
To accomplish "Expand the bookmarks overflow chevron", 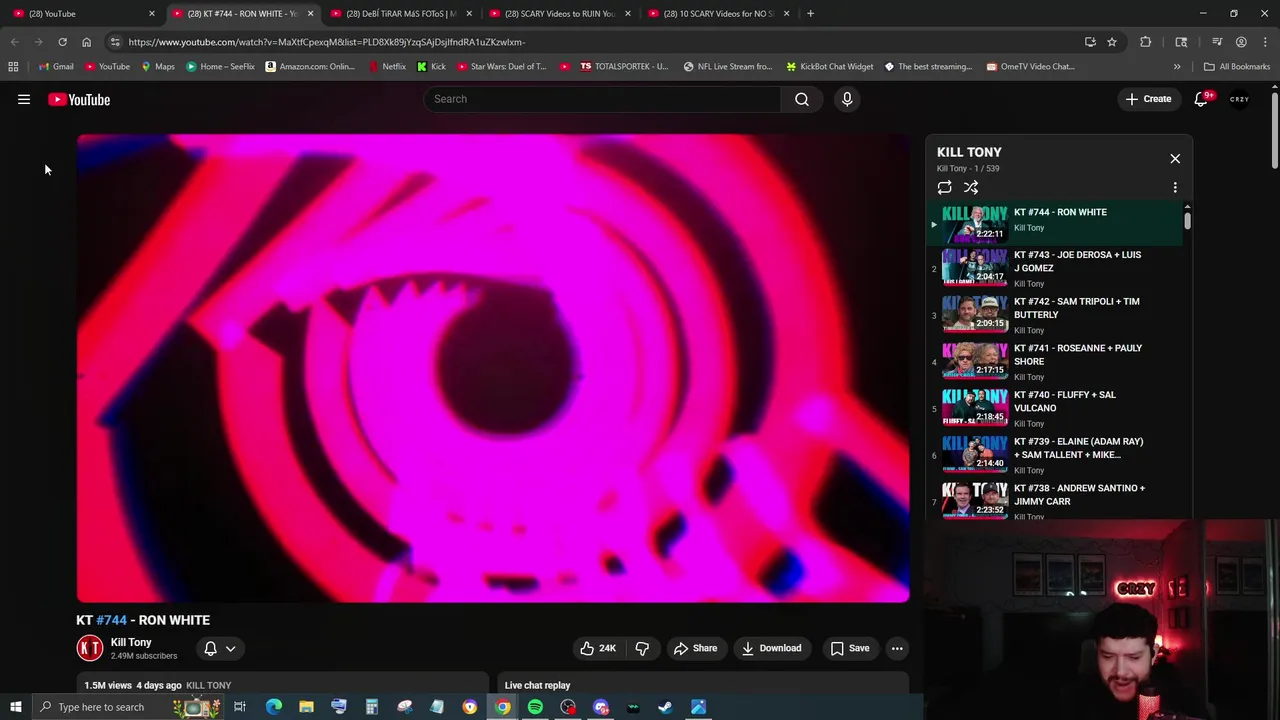I will 1177,67.
